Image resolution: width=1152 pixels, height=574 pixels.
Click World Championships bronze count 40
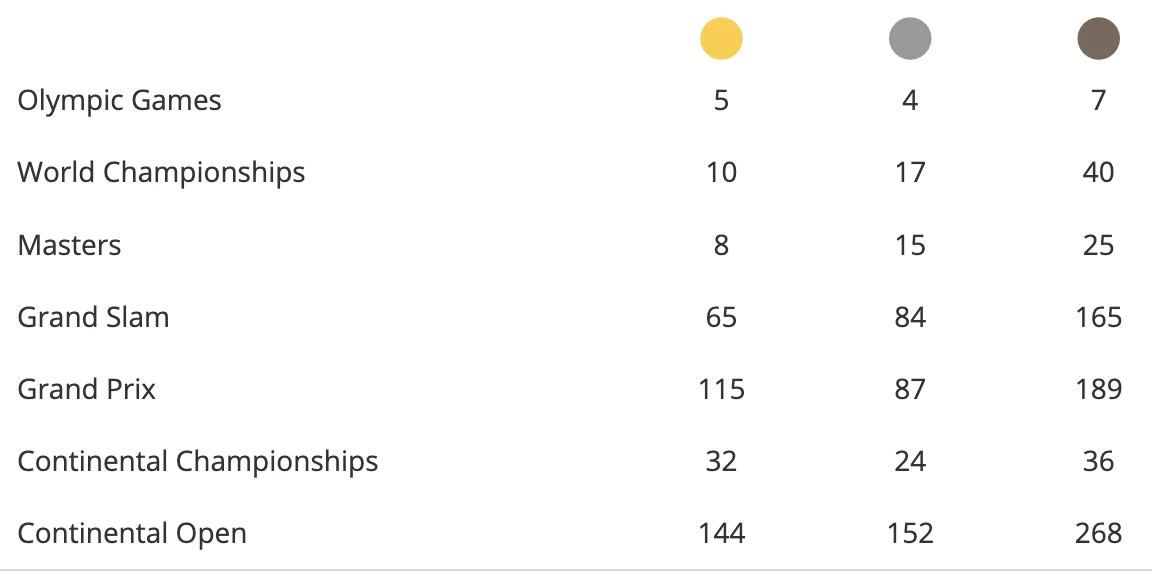tap(1098, 173)
